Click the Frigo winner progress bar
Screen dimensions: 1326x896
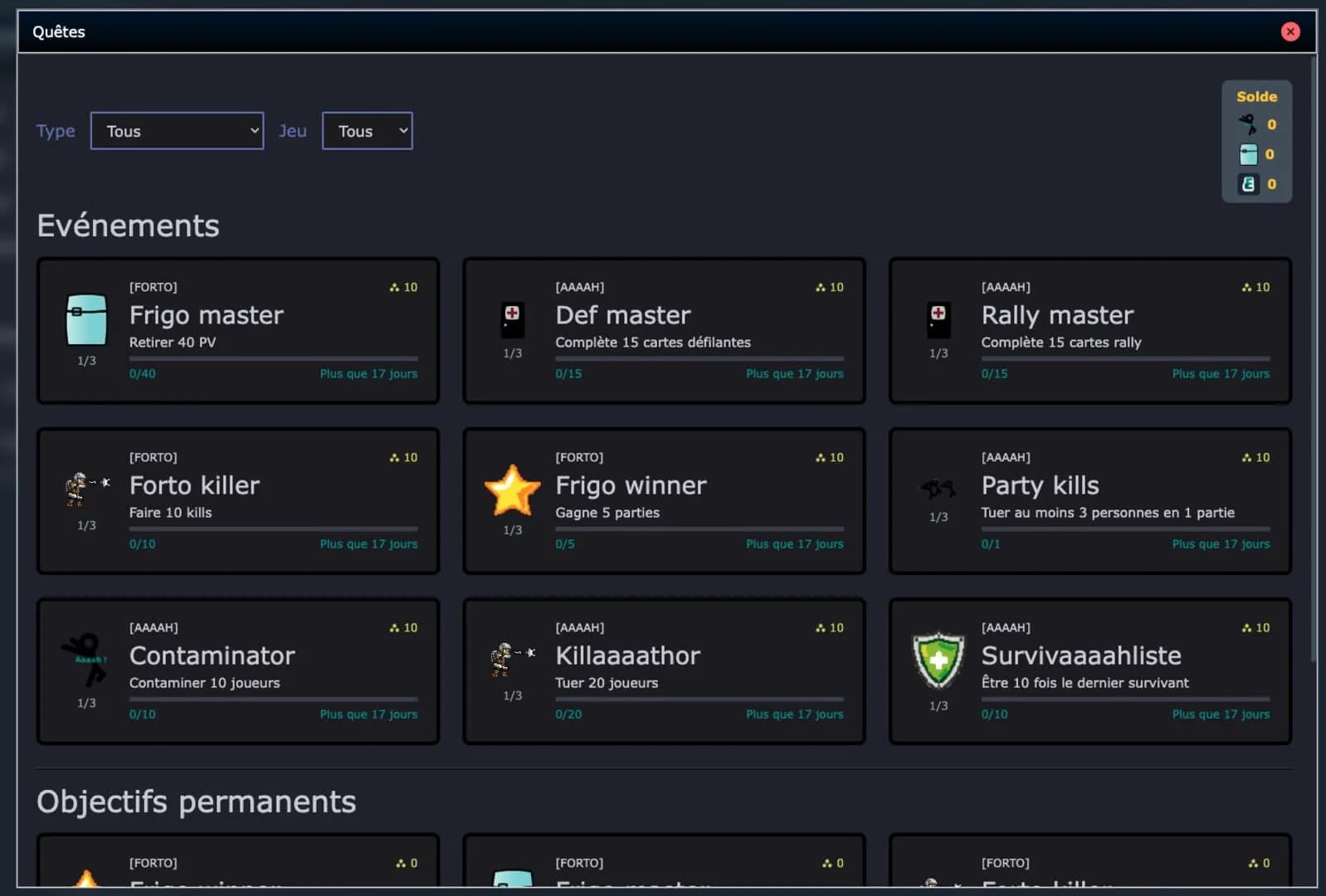tap(699, 528)
